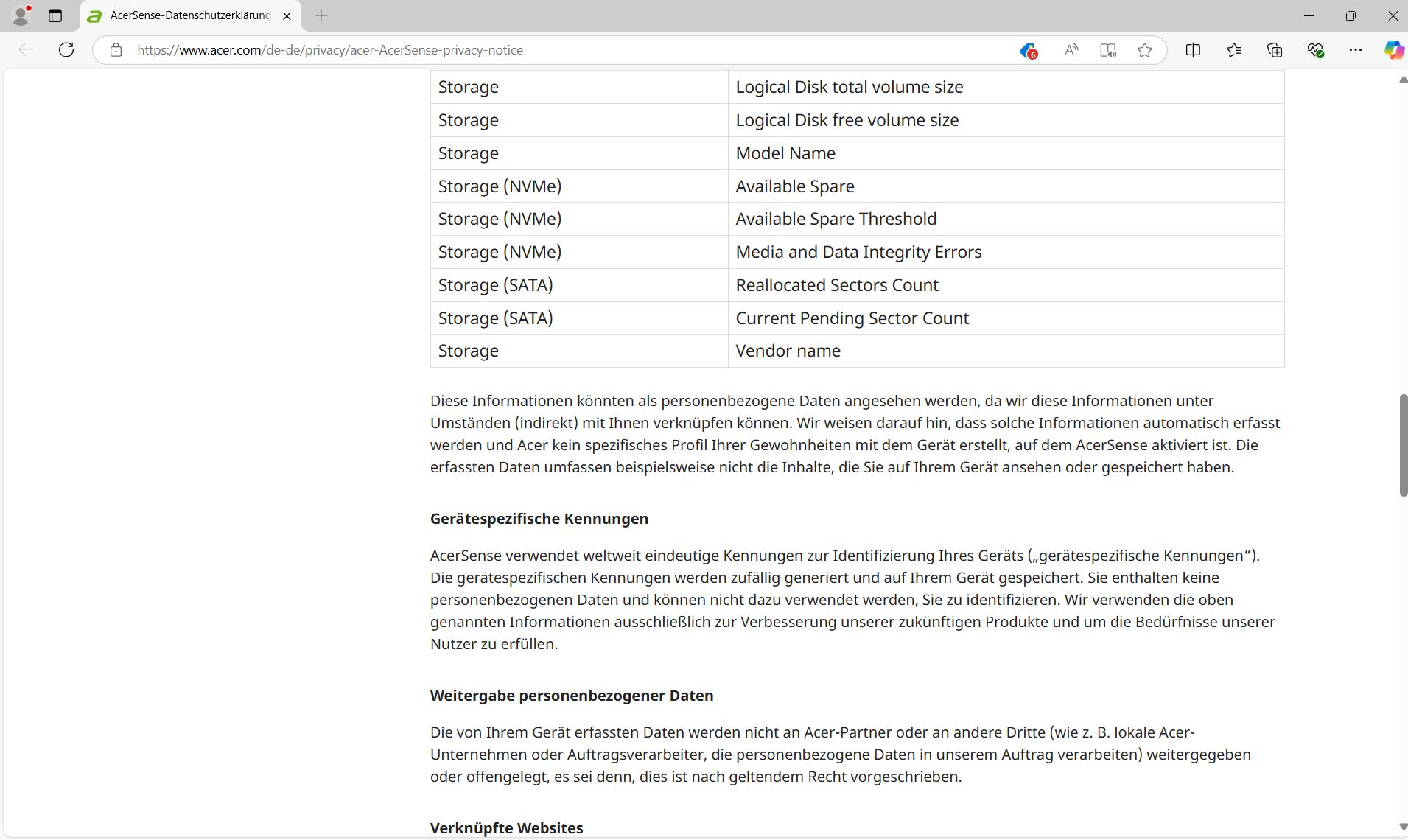Open the user profile menu
Viewport: 1408px width, 840px height.
[21, 15]
